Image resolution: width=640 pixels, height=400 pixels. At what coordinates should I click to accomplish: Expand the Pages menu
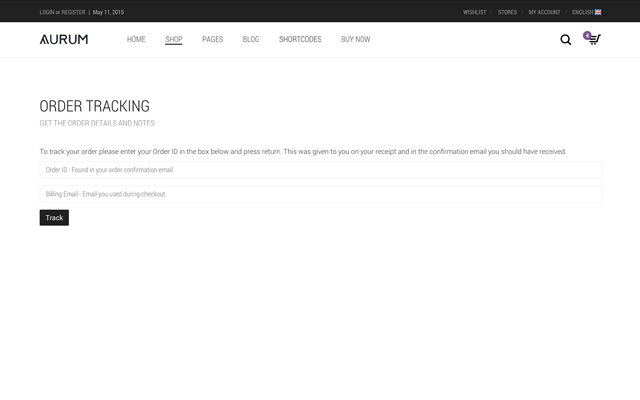(212, 39)
